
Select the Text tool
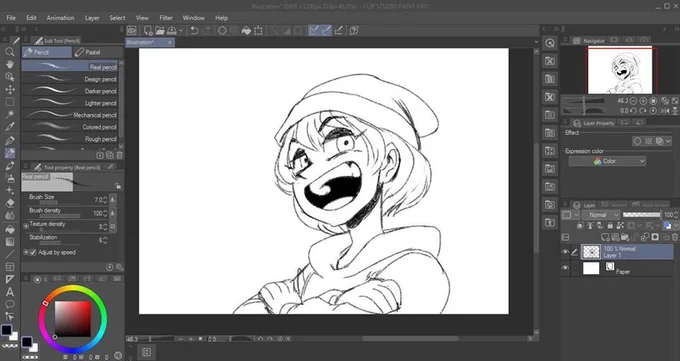tap(10, 292)
